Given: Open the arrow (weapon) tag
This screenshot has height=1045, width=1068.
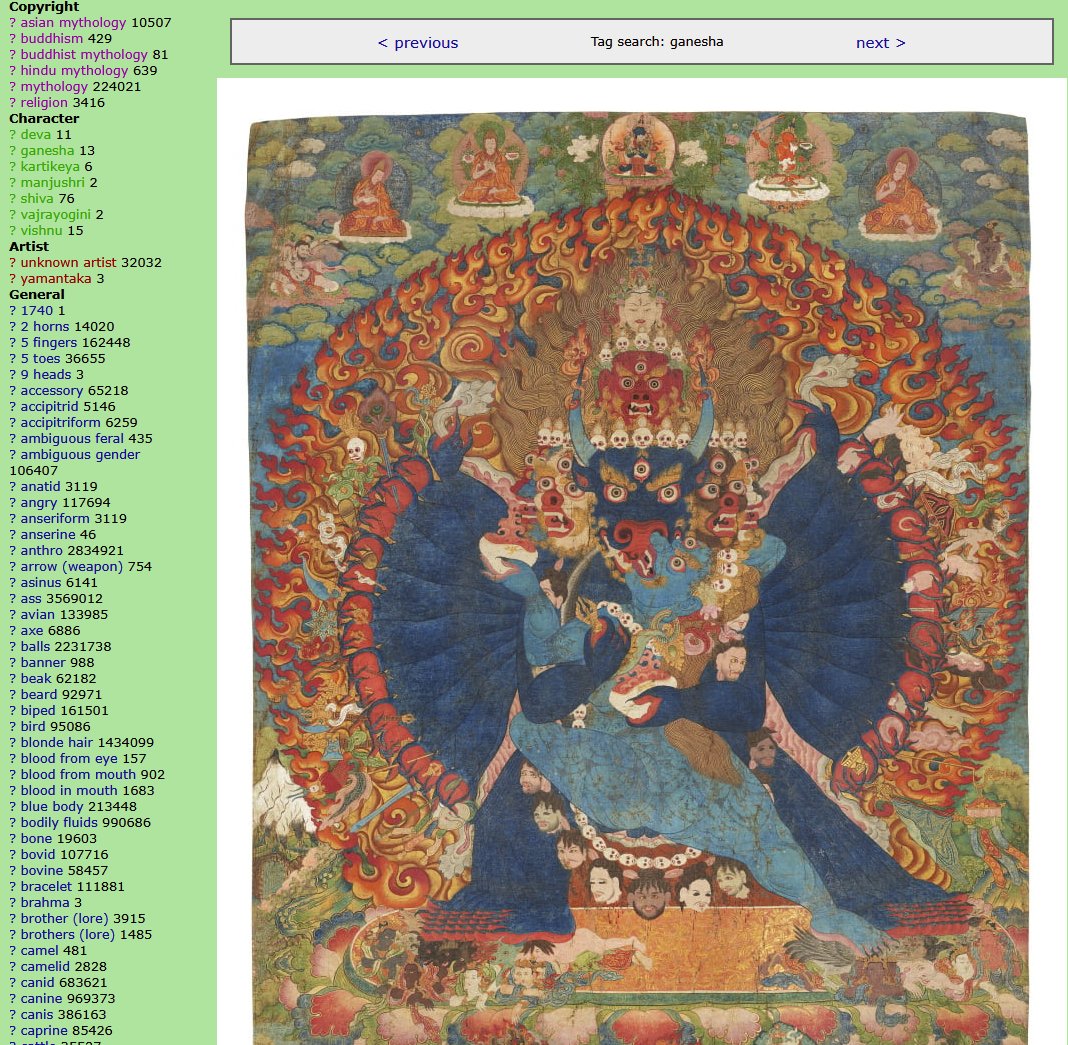Looking at the screenshot, I should point(72,567).
